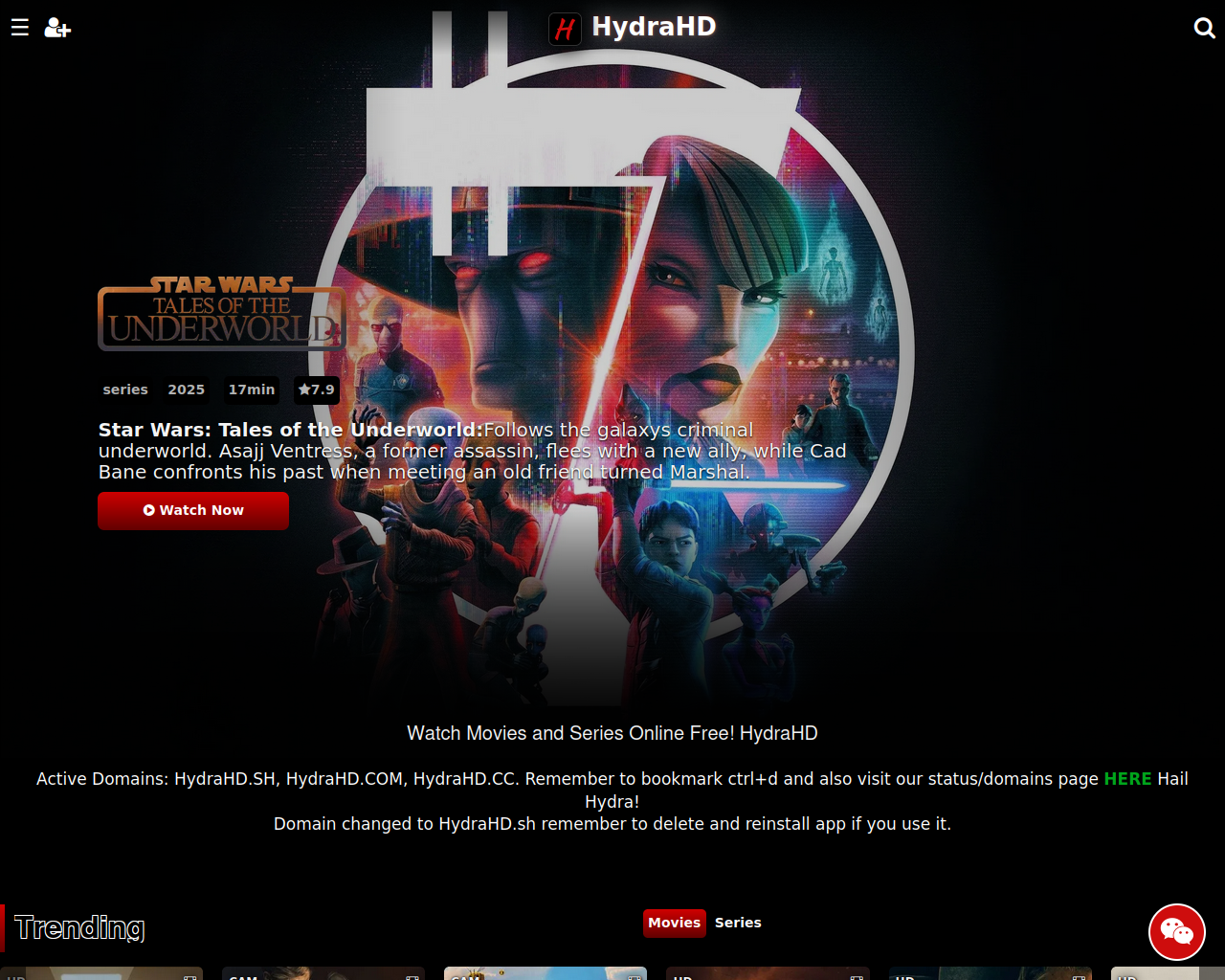Click the red H HydraHD logo icon
The width and height of the screenshot is (1225, 980).
[x=565, y=29]
